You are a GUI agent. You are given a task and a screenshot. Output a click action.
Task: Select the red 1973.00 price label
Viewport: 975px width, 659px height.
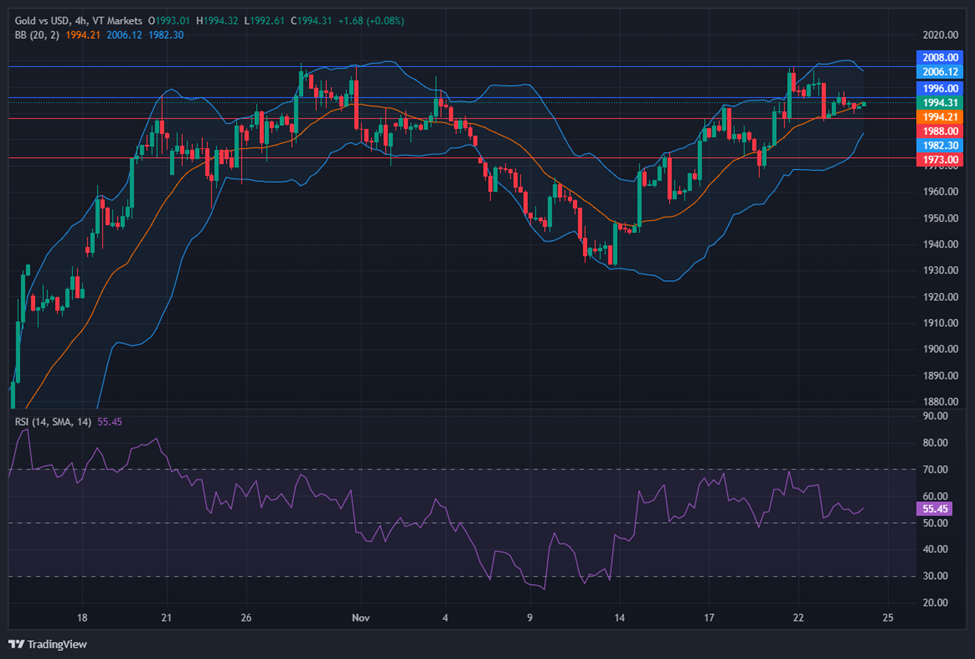point(941,159)
